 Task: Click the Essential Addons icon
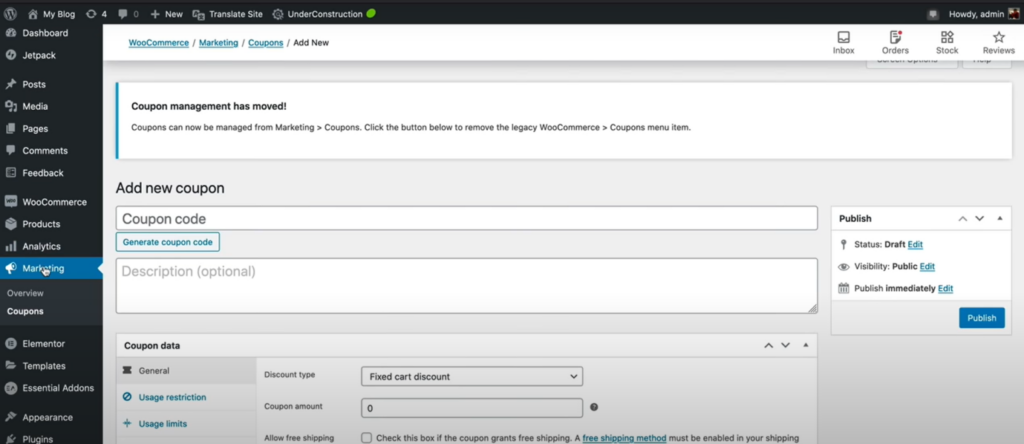(10, 388)
